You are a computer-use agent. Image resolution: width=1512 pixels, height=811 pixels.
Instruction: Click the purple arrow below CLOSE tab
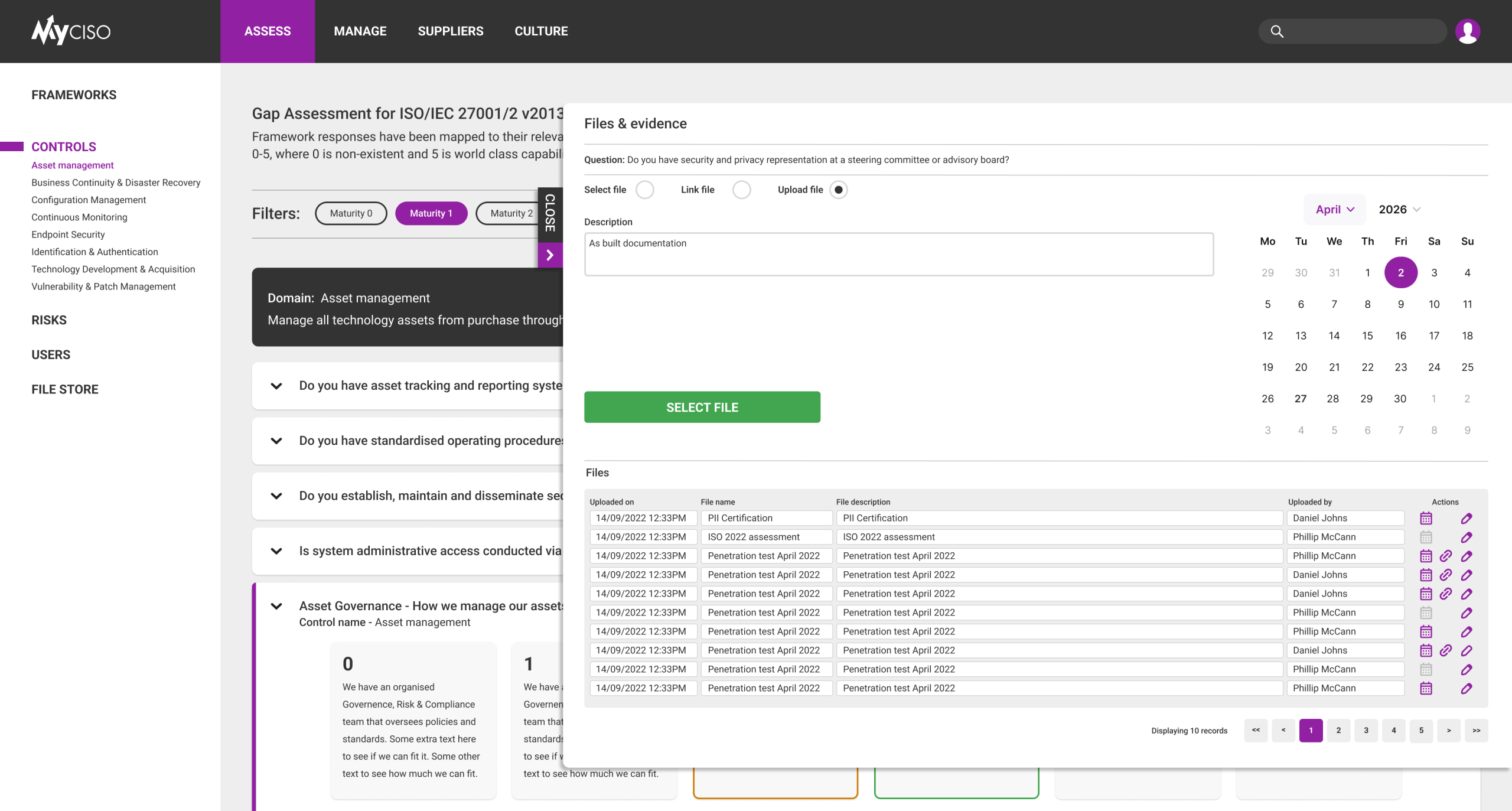[x=550, y=255]
